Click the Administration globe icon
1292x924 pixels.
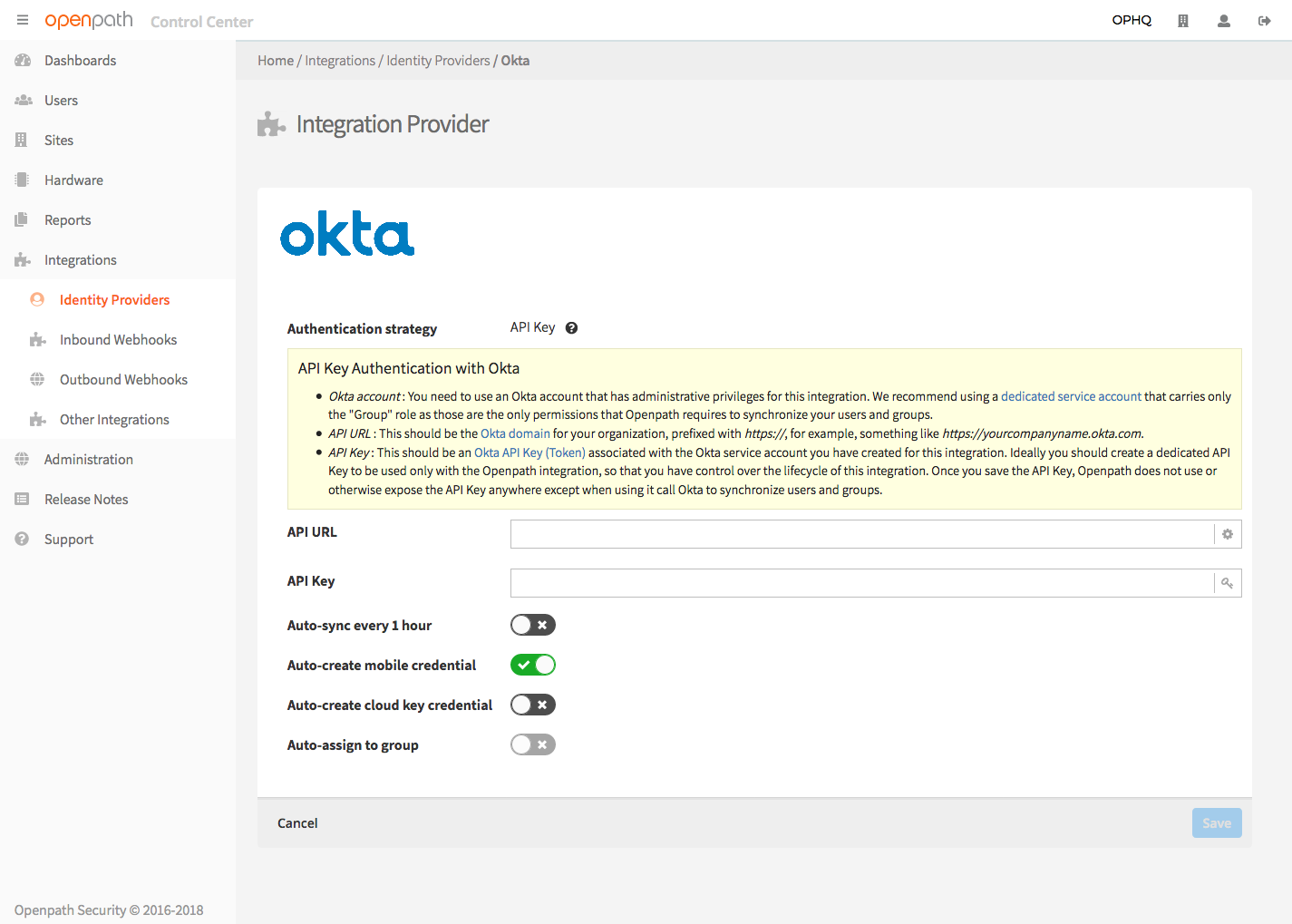(22, 460)
